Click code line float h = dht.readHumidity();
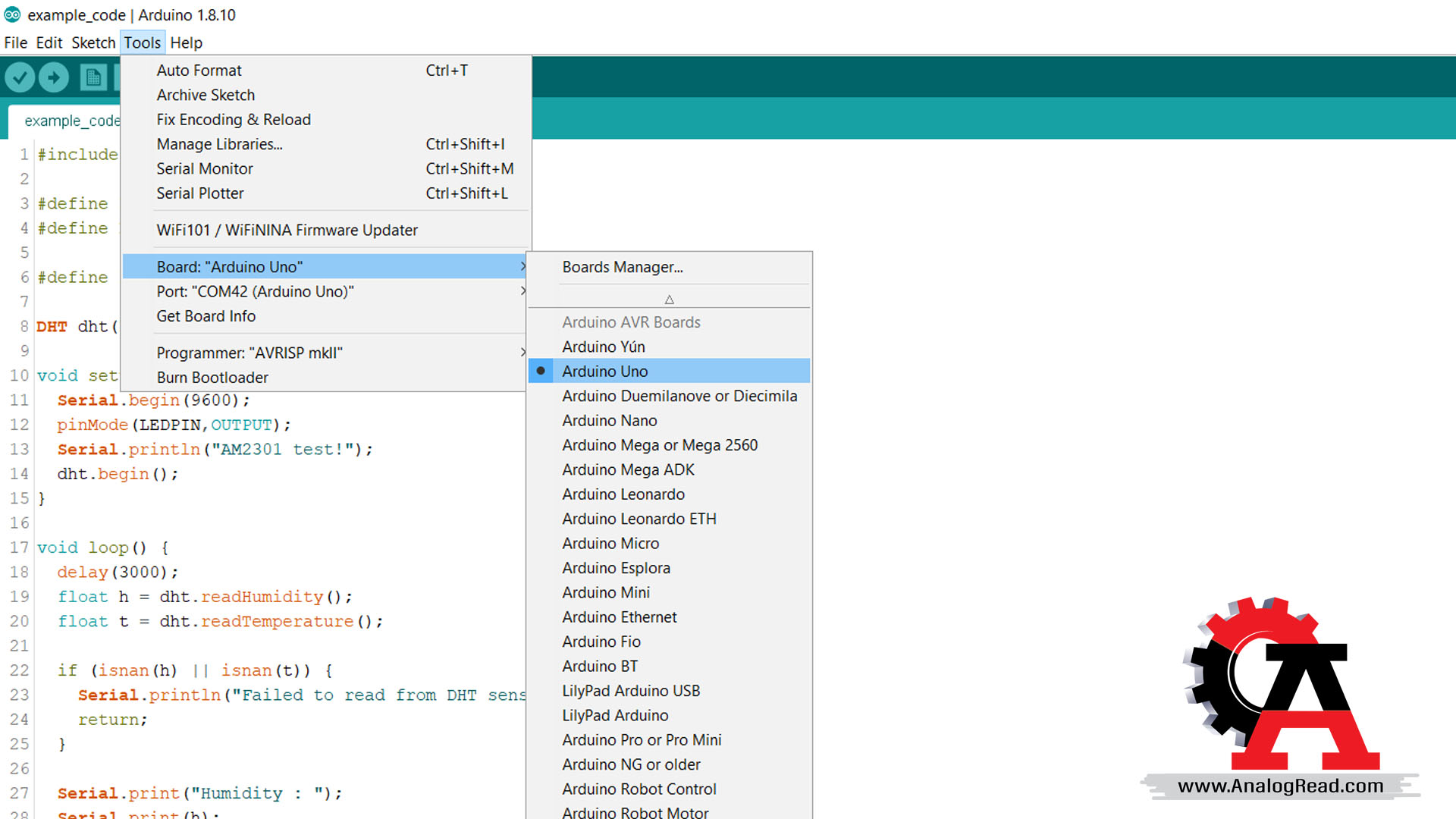Viewport: 1456px width, 819px height. (x=205, y=597)
